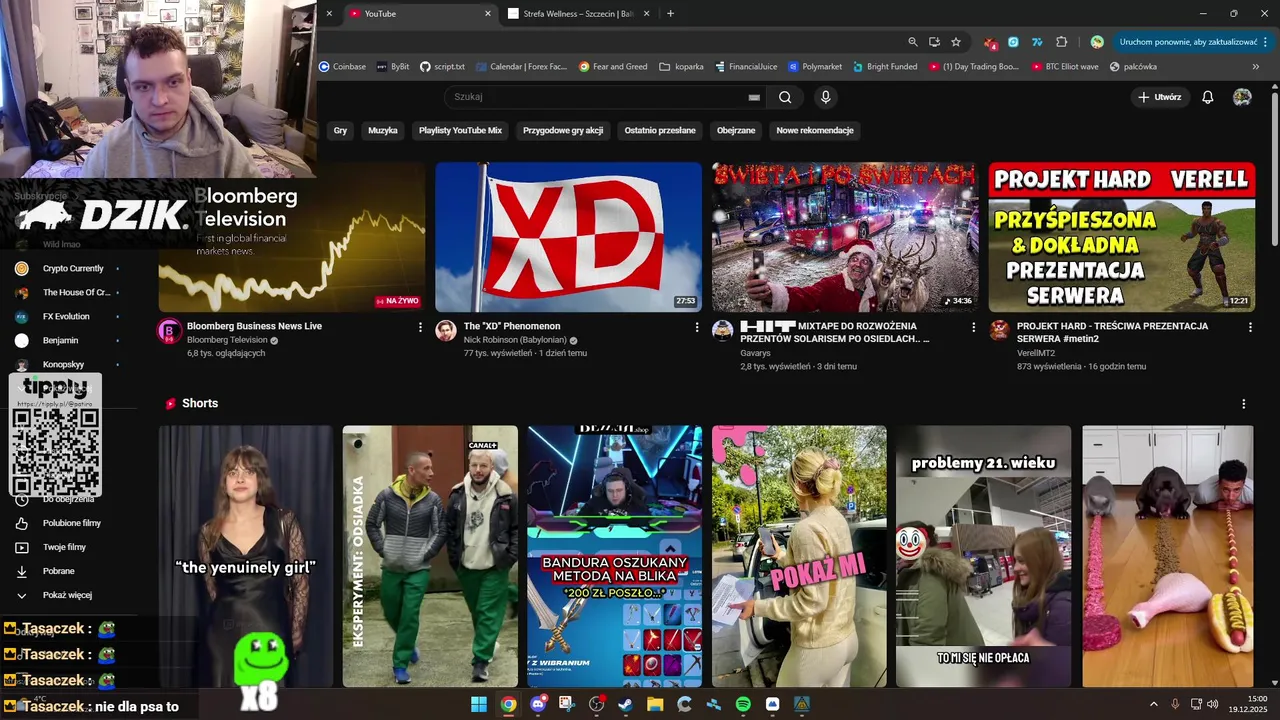Screen dimensions: 1280x720
Task: Start voice search with the microphone icon
Action: 825,97
